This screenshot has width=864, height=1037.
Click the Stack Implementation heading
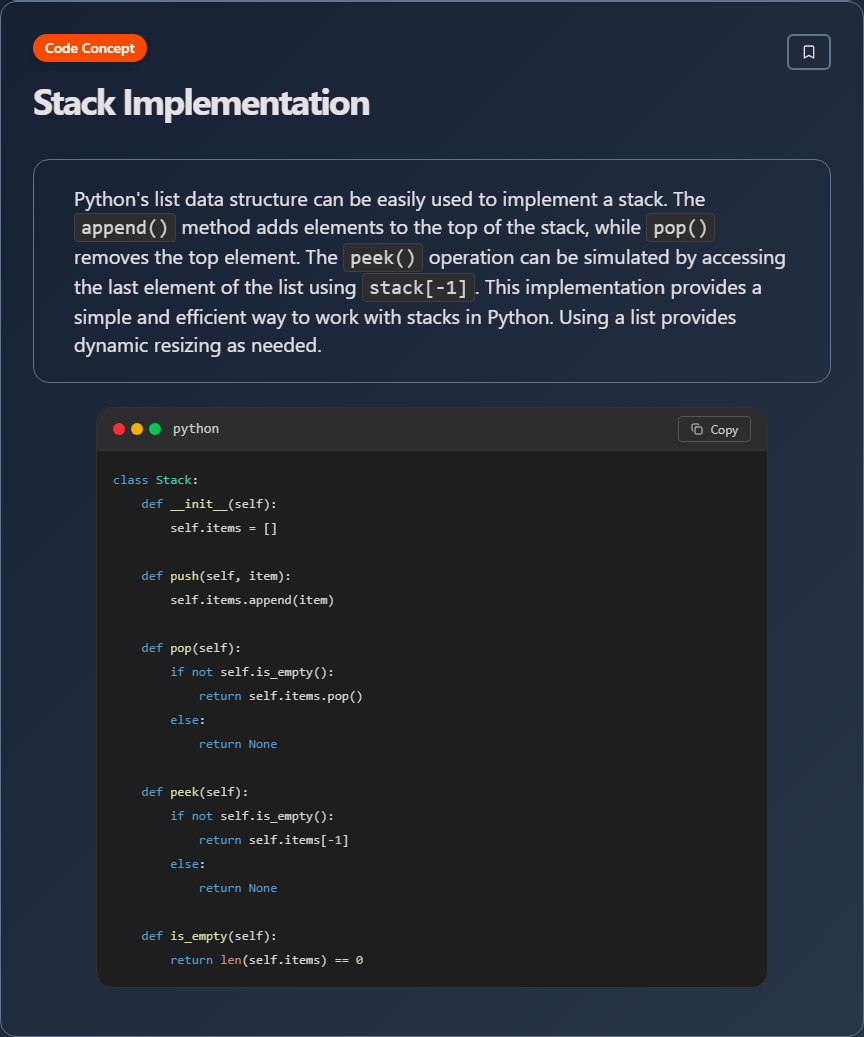tap(201, 102)
